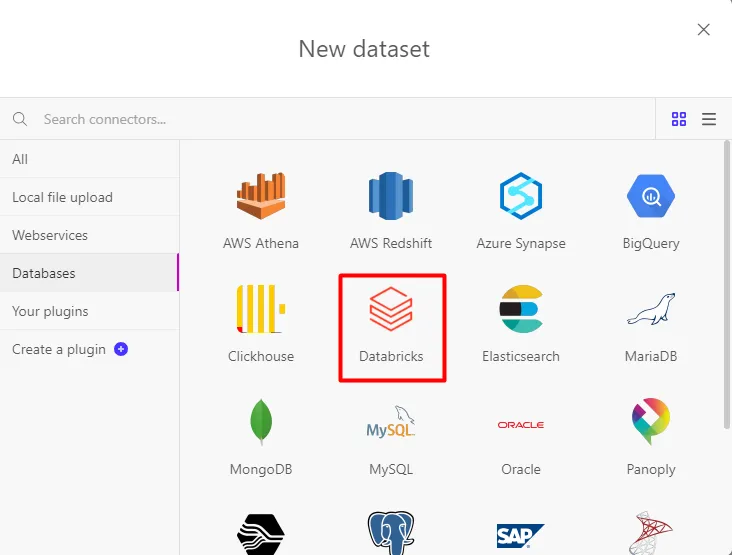Select the red lattice SQL Server icon
The image size is (732, 555).
(651, 533)
